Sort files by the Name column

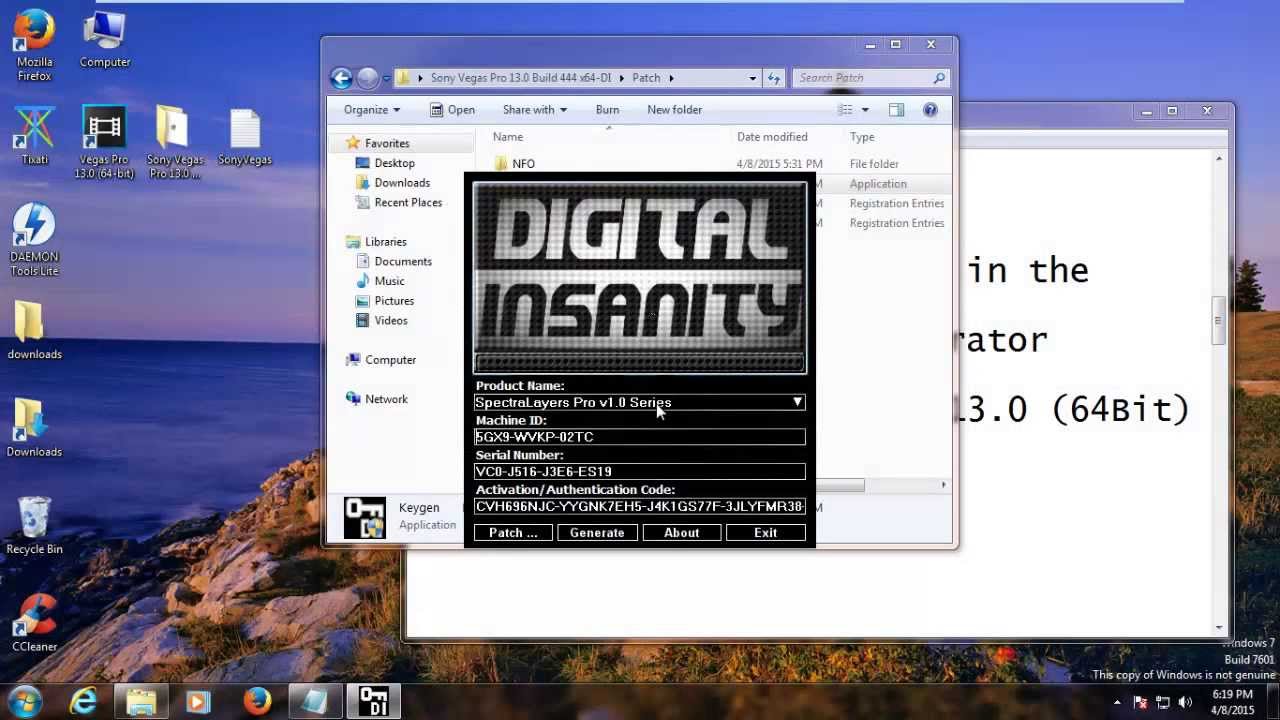point(508,137)
